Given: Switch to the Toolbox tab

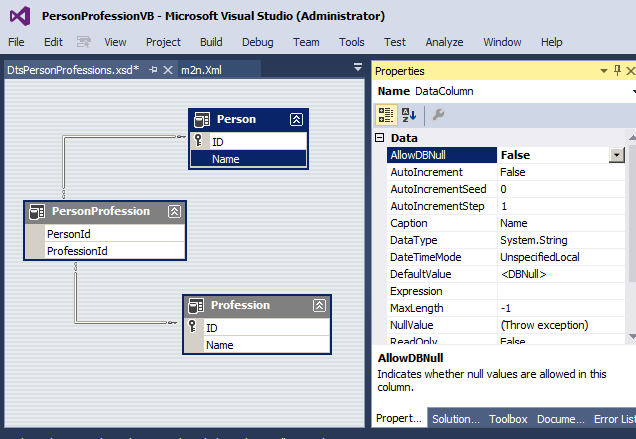Looking at the screenshot, I should tap(508, 419).
